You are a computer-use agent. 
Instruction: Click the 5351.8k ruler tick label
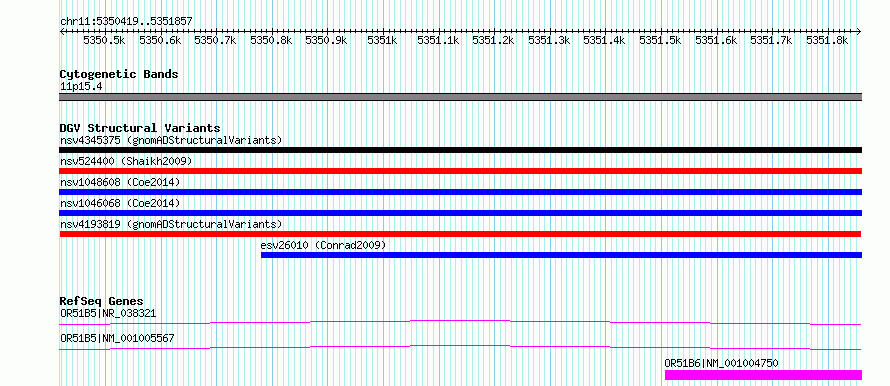[x=827, y=40]
